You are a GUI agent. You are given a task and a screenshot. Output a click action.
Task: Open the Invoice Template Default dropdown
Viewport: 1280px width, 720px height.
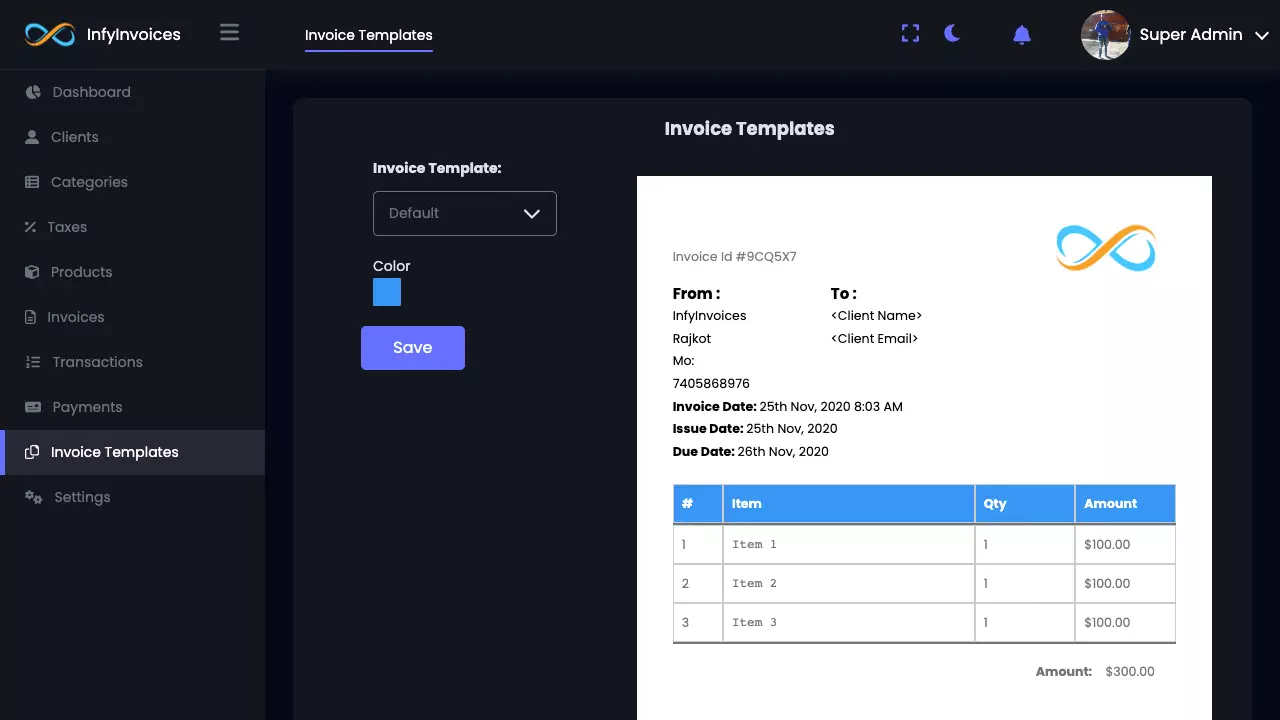[x=465, y=213]
